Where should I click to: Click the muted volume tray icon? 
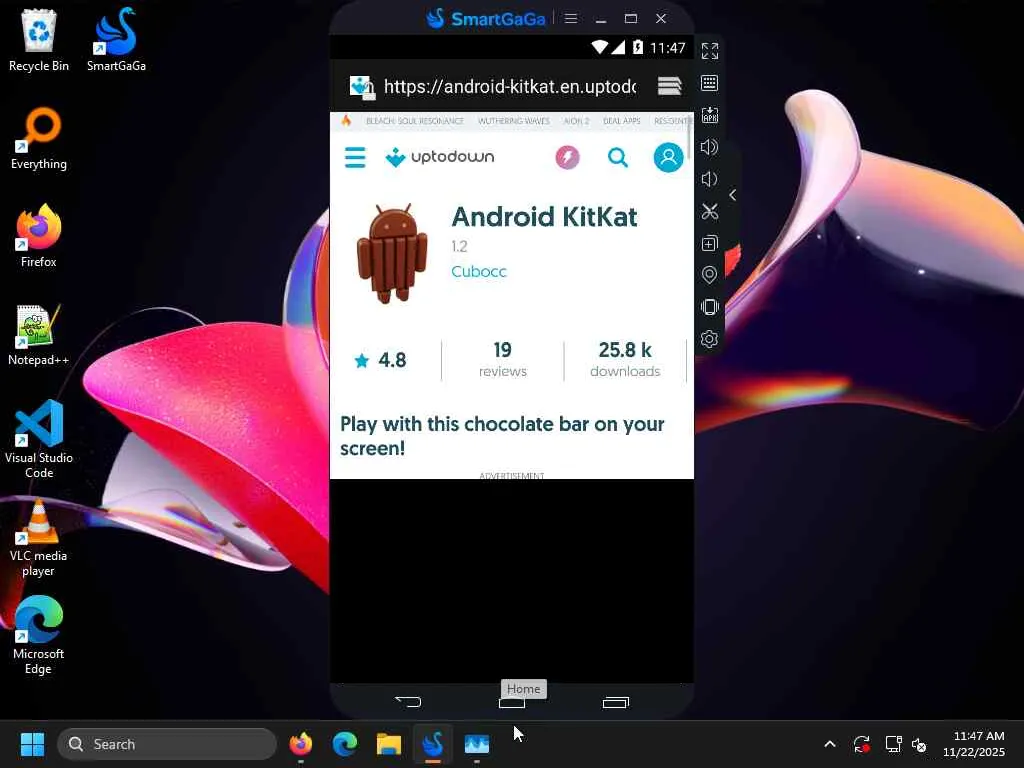920,744
